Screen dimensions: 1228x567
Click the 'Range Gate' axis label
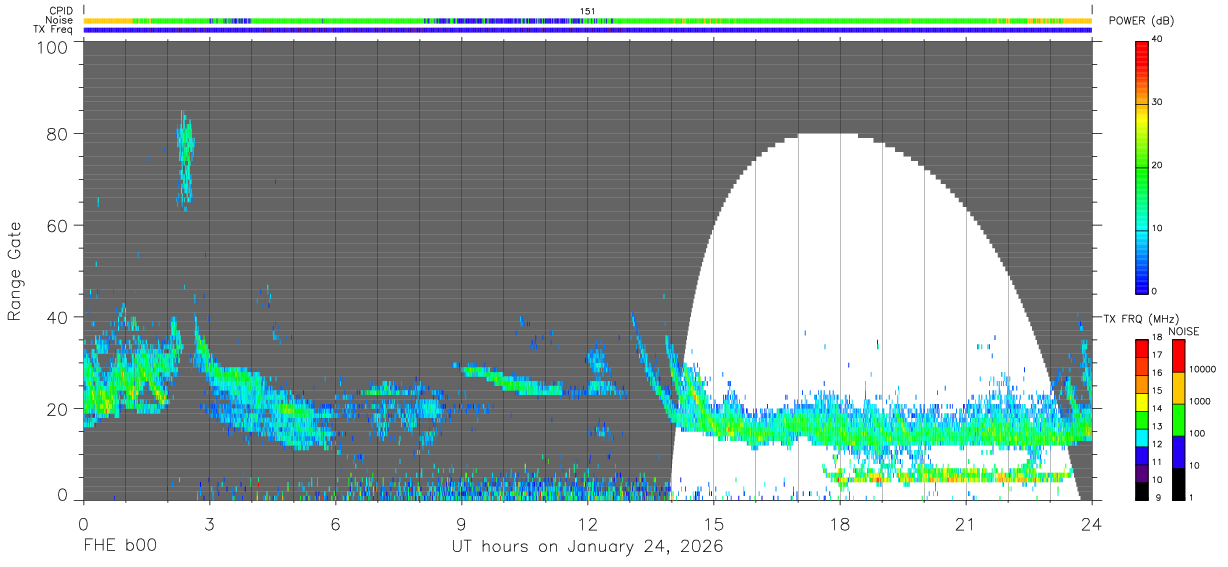point(15,273)
